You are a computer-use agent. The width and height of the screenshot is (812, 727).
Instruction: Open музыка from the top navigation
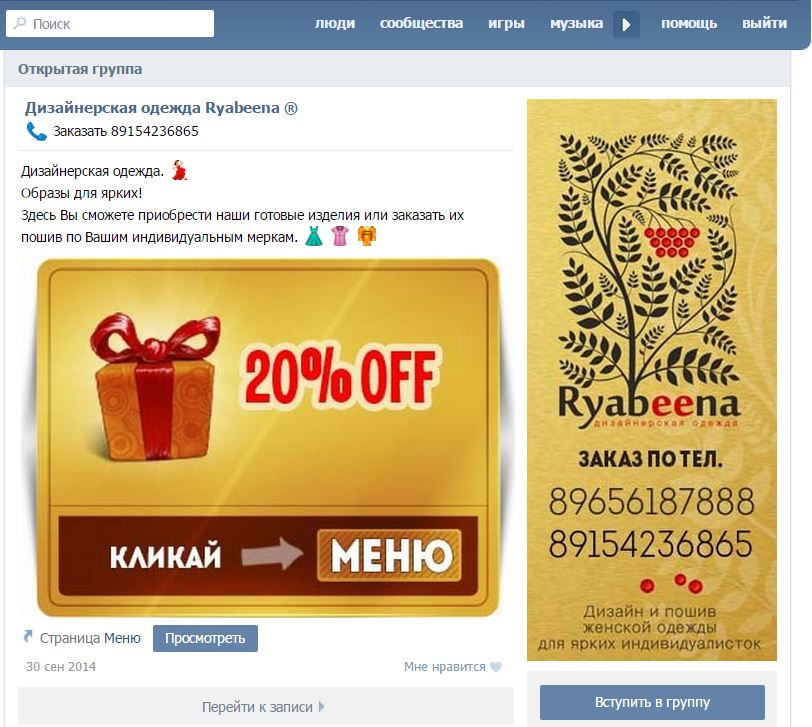[x=576, y=23]
